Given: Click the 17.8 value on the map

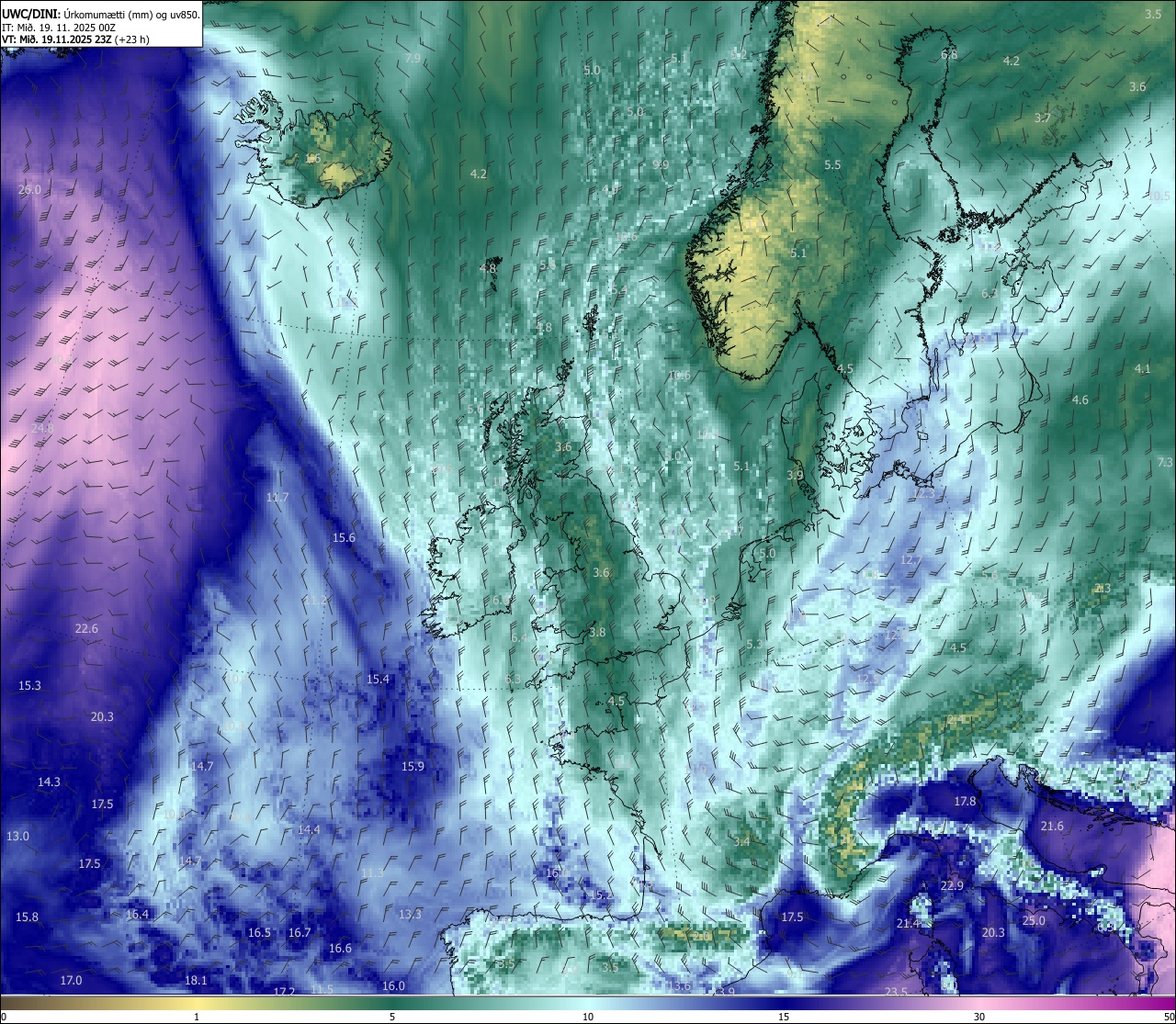Looking at the screenshot, I should pyautogui.click(x=965, y=801).
